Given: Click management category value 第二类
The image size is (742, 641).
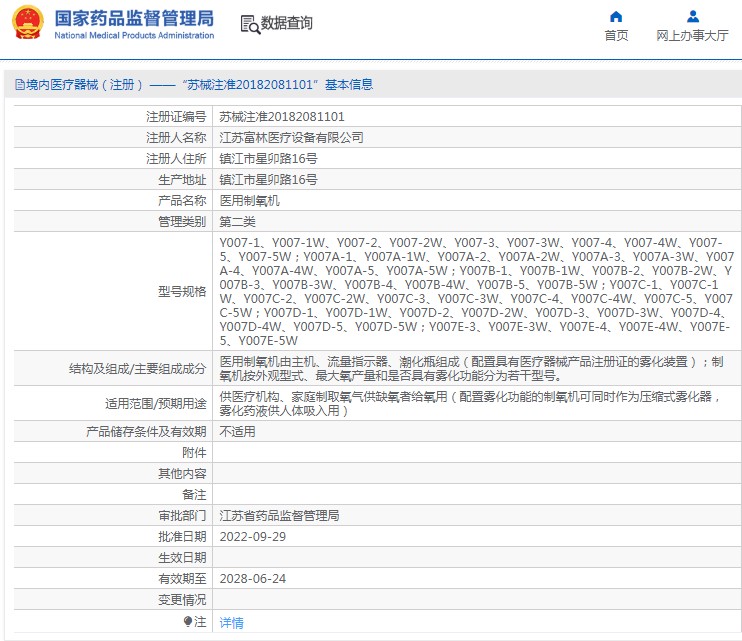Looking at the screenshot, I should point(238,221).
